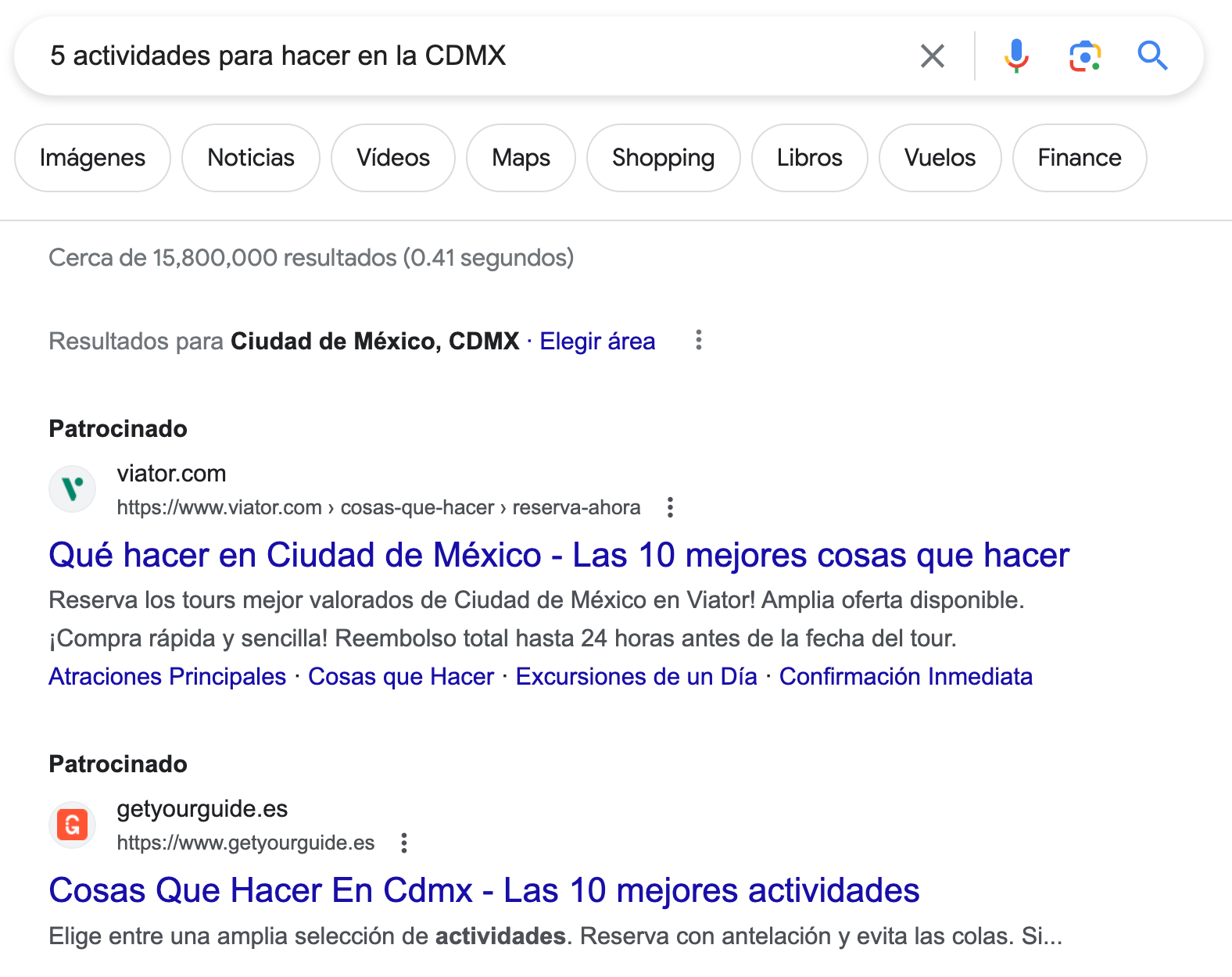Screen dimensions: 1232x977
Task: Click the viator.com site name
Action: (171, 474)
